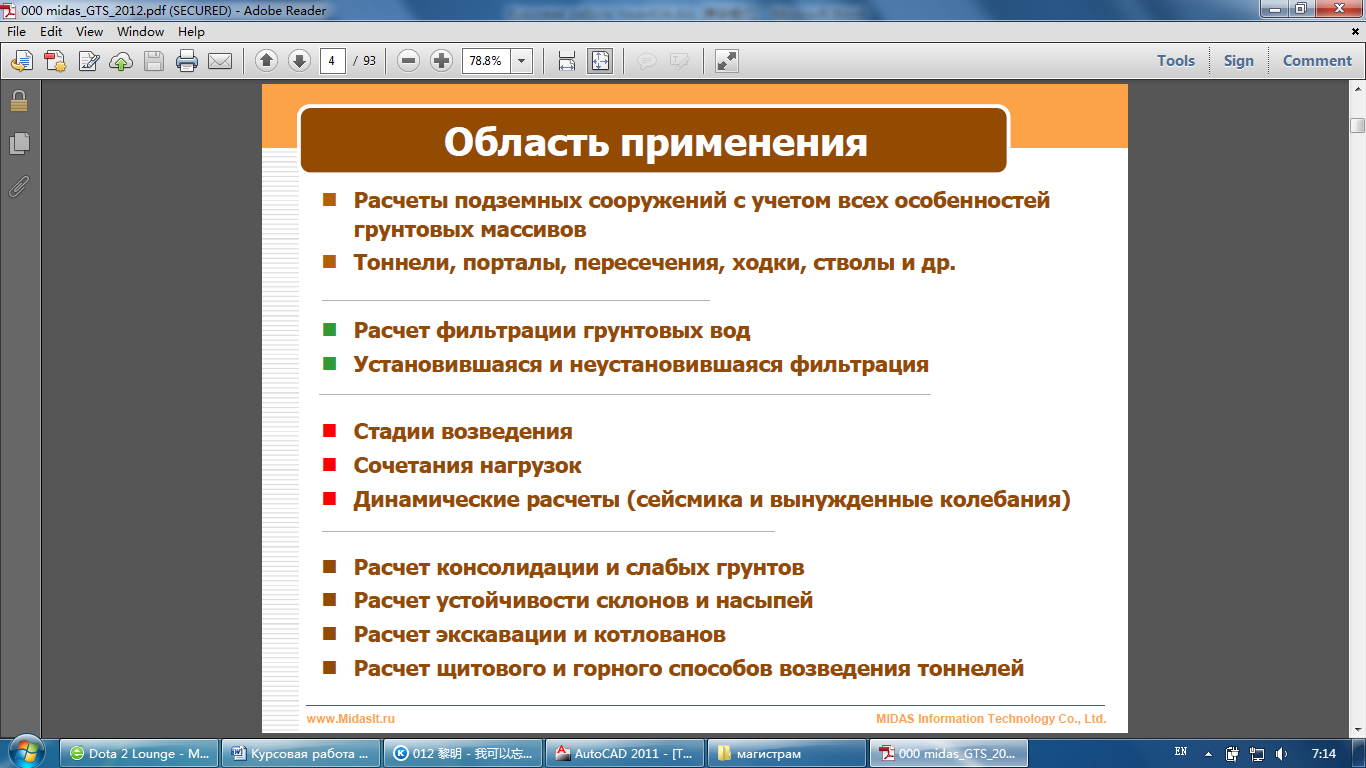Toggle fit one full page view

[599, 61]
